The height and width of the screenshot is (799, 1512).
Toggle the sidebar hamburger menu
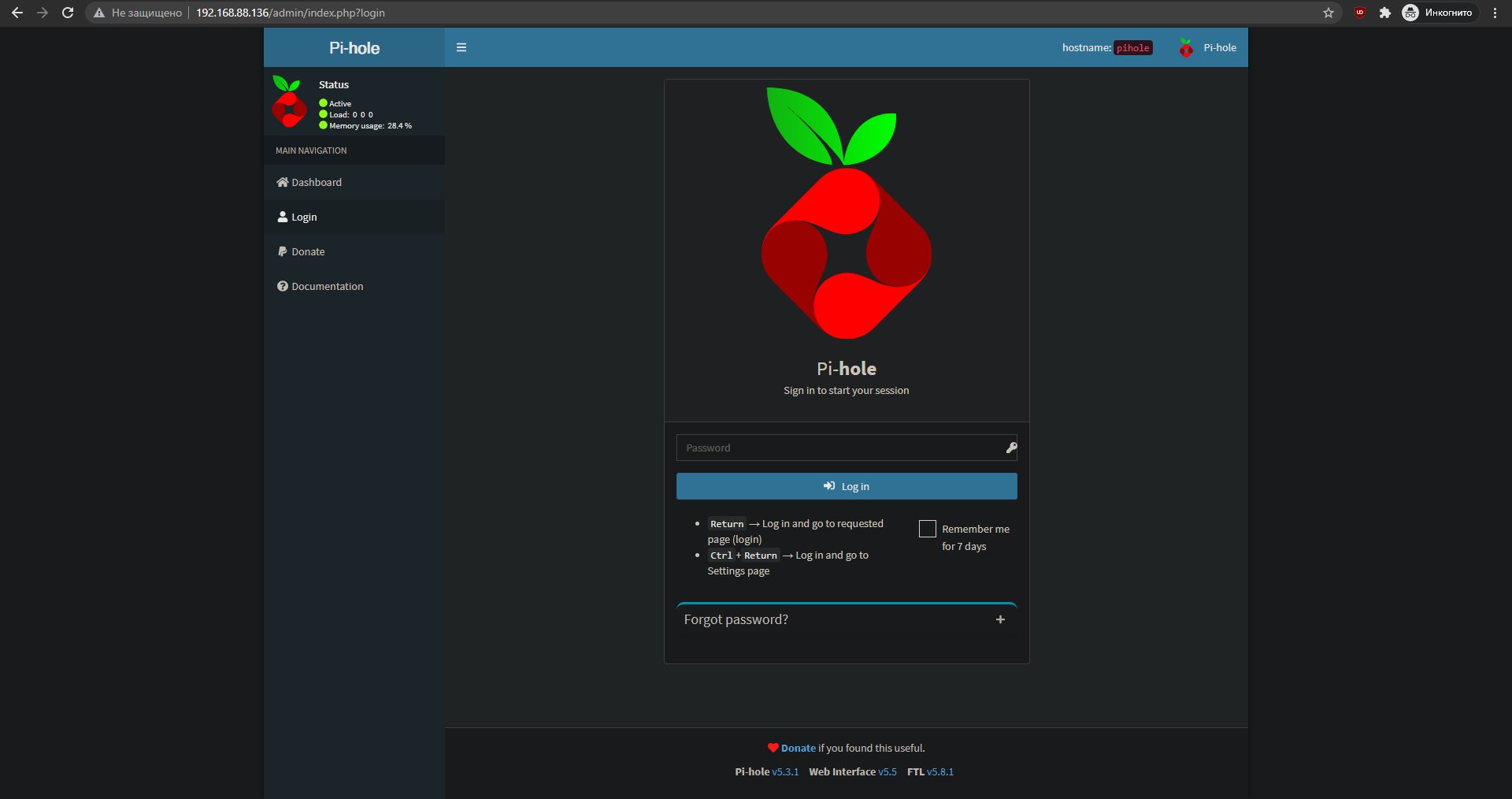point(461,47)
